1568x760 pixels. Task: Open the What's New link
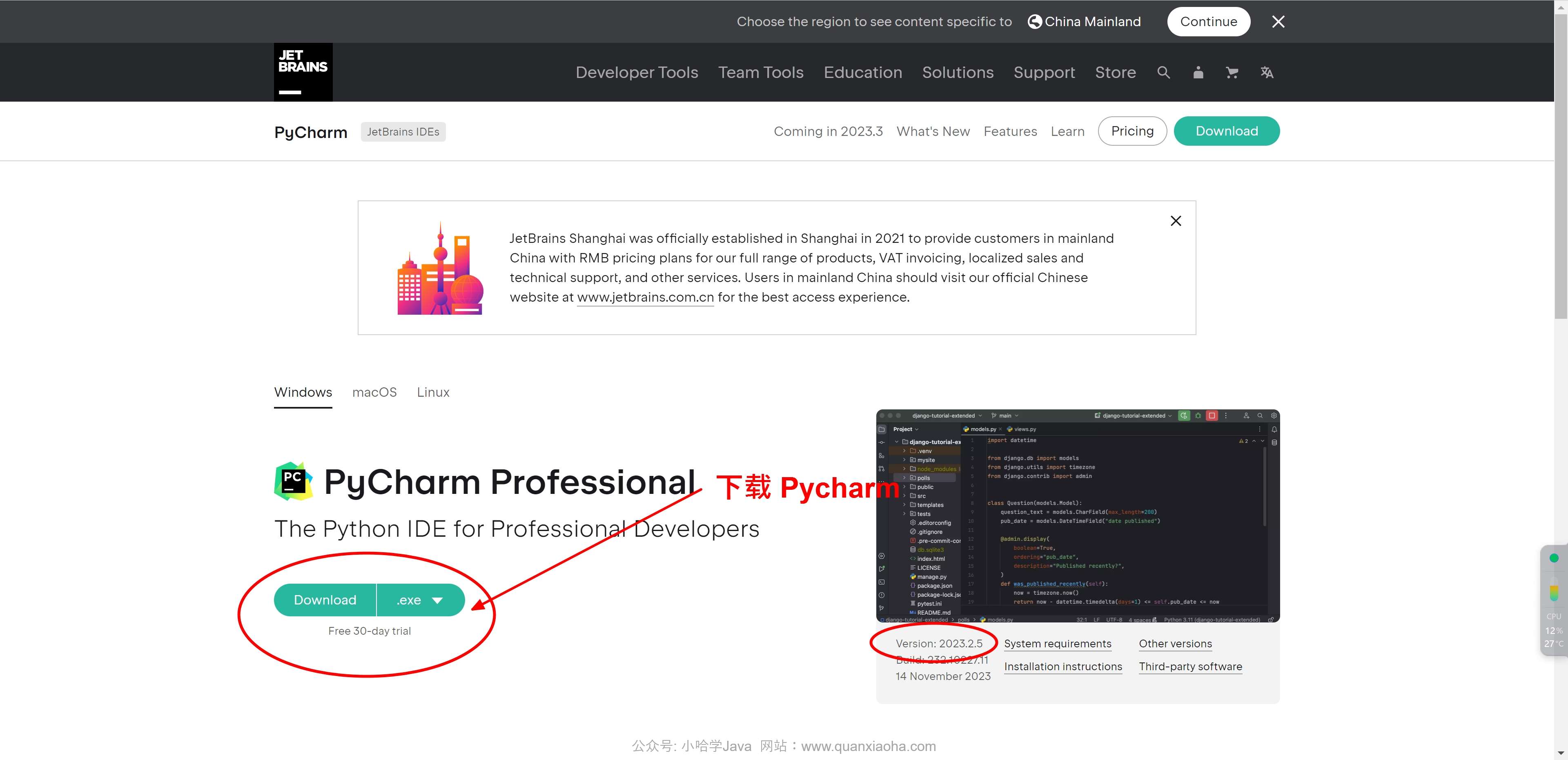click(x=933, y=131)
